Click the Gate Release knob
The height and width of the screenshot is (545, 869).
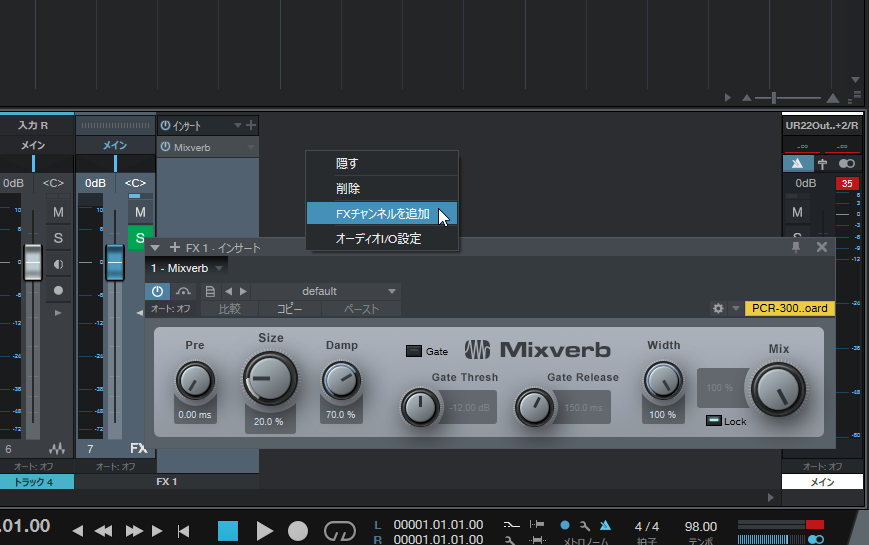click(x=534, y=407)
